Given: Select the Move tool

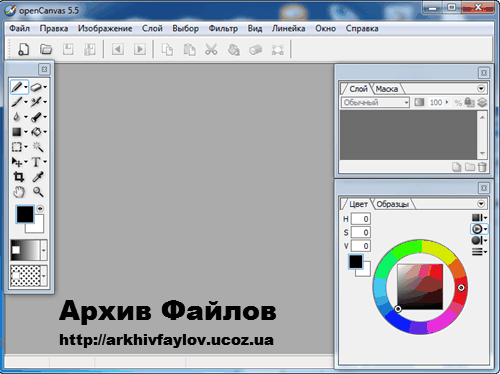Looking at the screenshot, I should point(17,162).
